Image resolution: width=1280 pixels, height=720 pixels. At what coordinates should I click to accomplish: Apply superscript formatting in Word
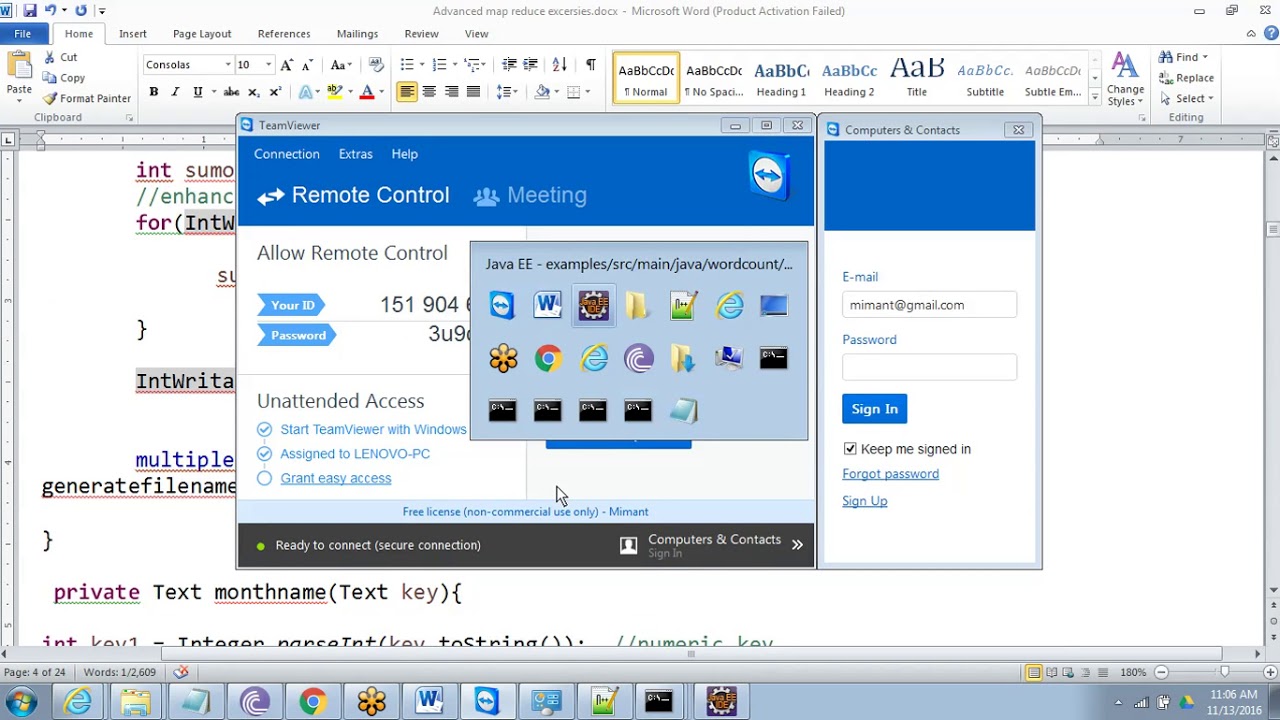[274, 92]
